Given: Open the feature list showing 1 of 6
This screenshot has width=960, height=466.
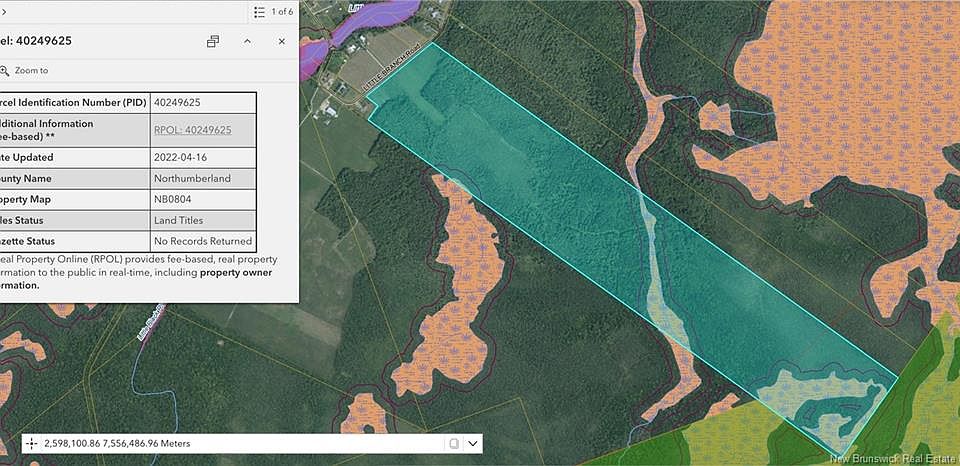Looking at the screenshot, I should tap(272, 11).
